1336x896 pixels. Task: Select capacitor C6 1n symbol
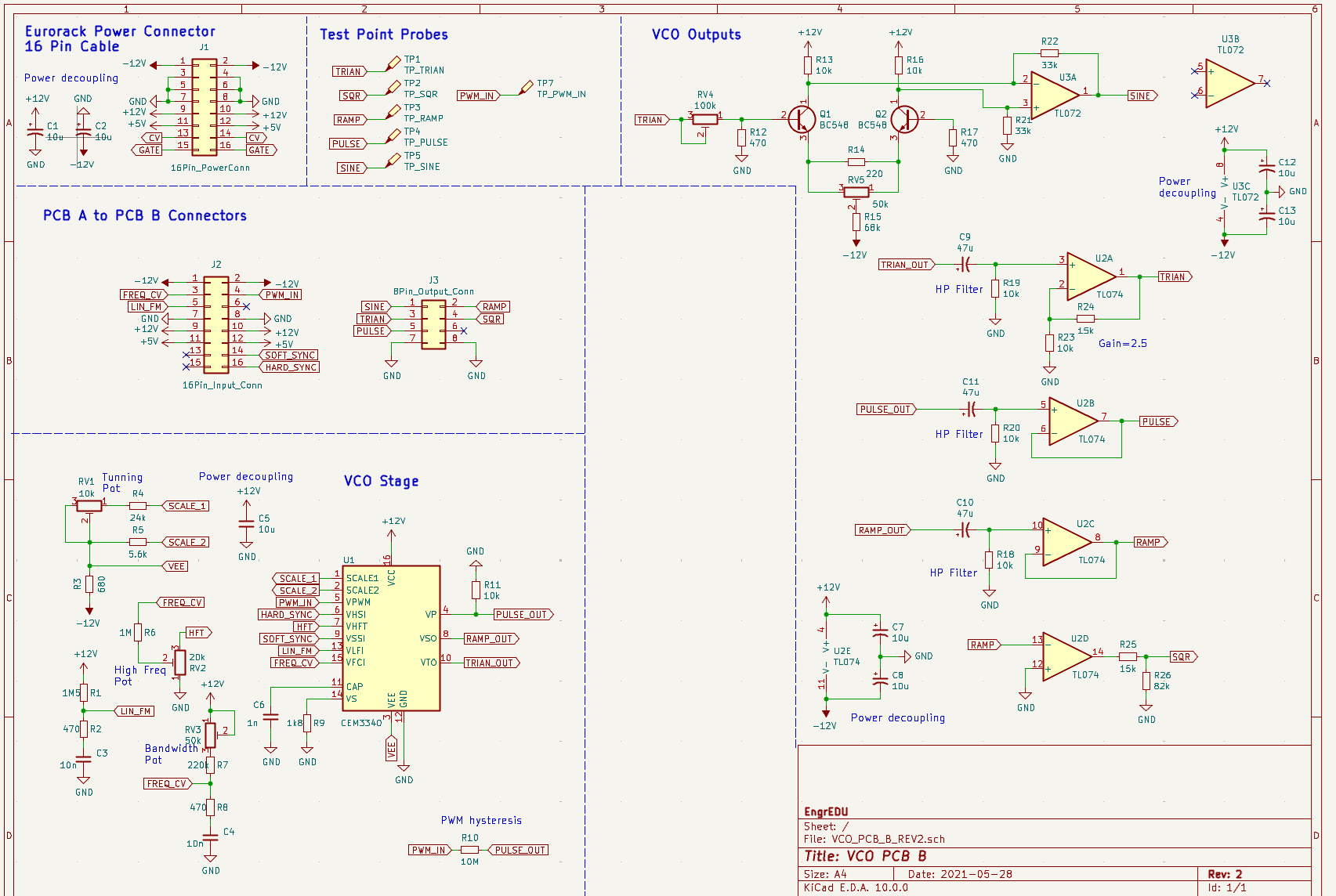(271, 717)
